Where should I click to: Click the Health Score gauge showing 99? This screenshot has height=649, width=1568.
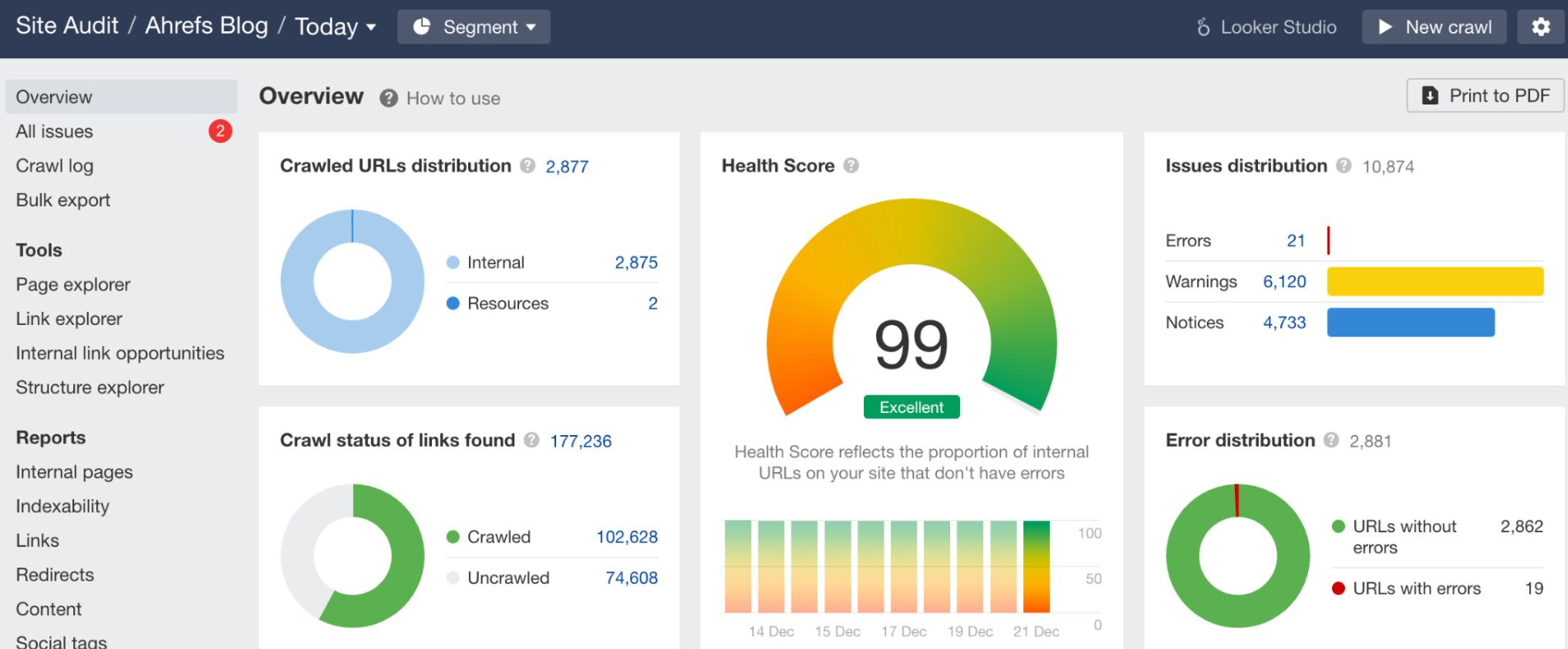point(912,306)
